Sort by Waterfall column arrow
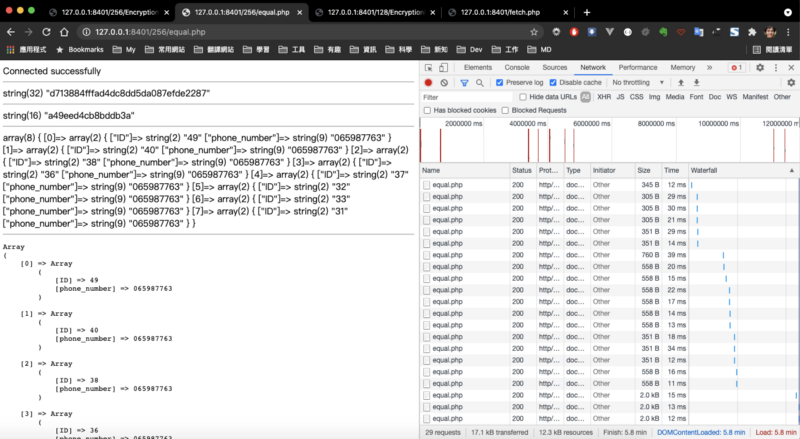 tap(791, 170)
